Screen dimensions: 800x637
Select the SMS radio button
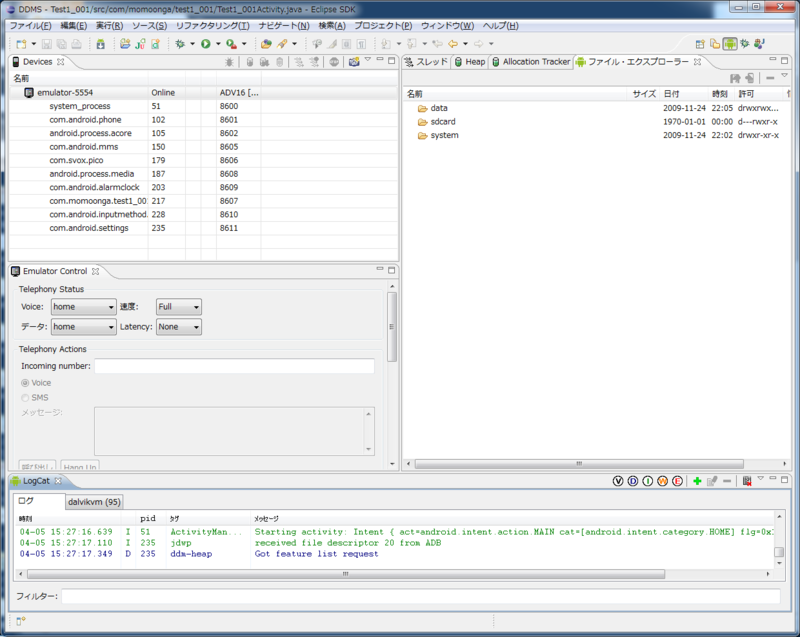point(25,398)
